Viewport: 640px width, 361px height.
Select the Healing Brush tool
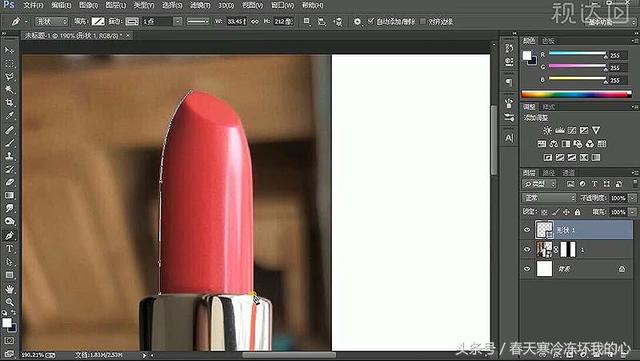9,130
